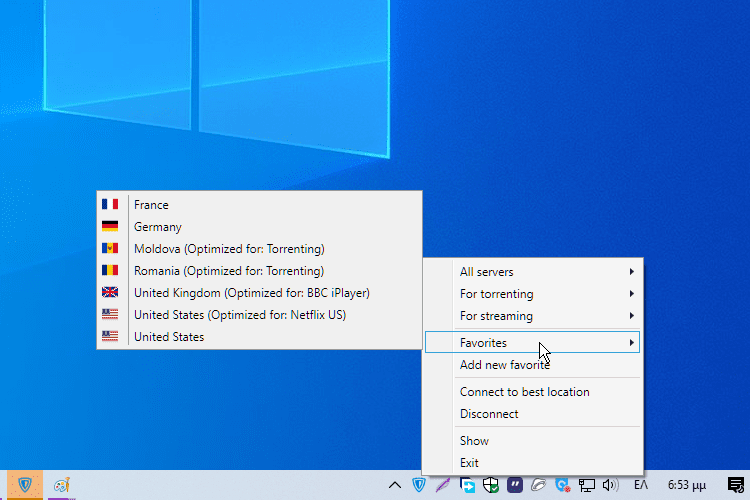
Task: Click the United Kingdom flag icon
Action: point(110,292)
